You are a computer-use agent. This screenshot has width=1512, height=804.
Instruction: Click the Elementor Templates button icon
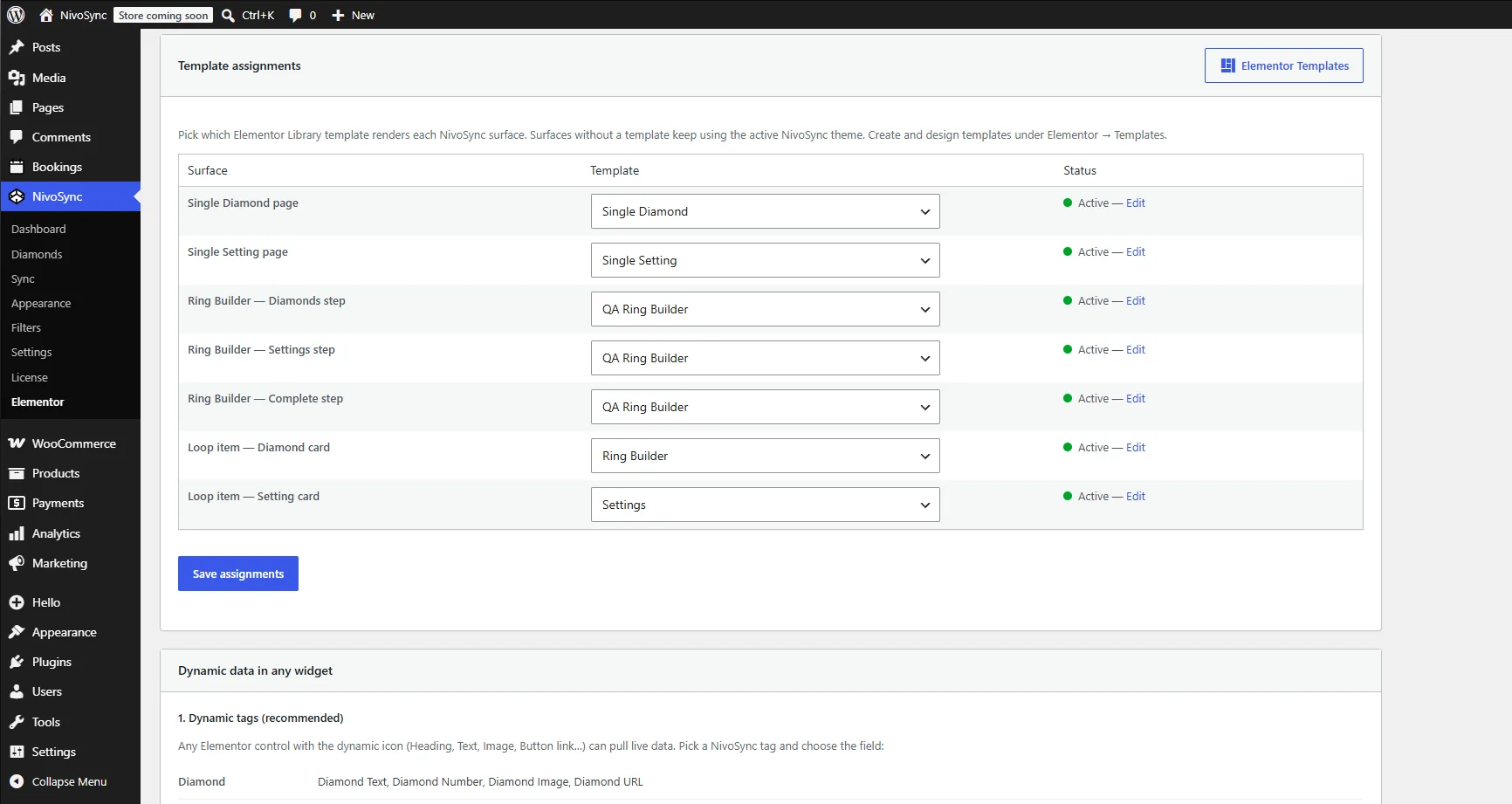point(1228,65)
